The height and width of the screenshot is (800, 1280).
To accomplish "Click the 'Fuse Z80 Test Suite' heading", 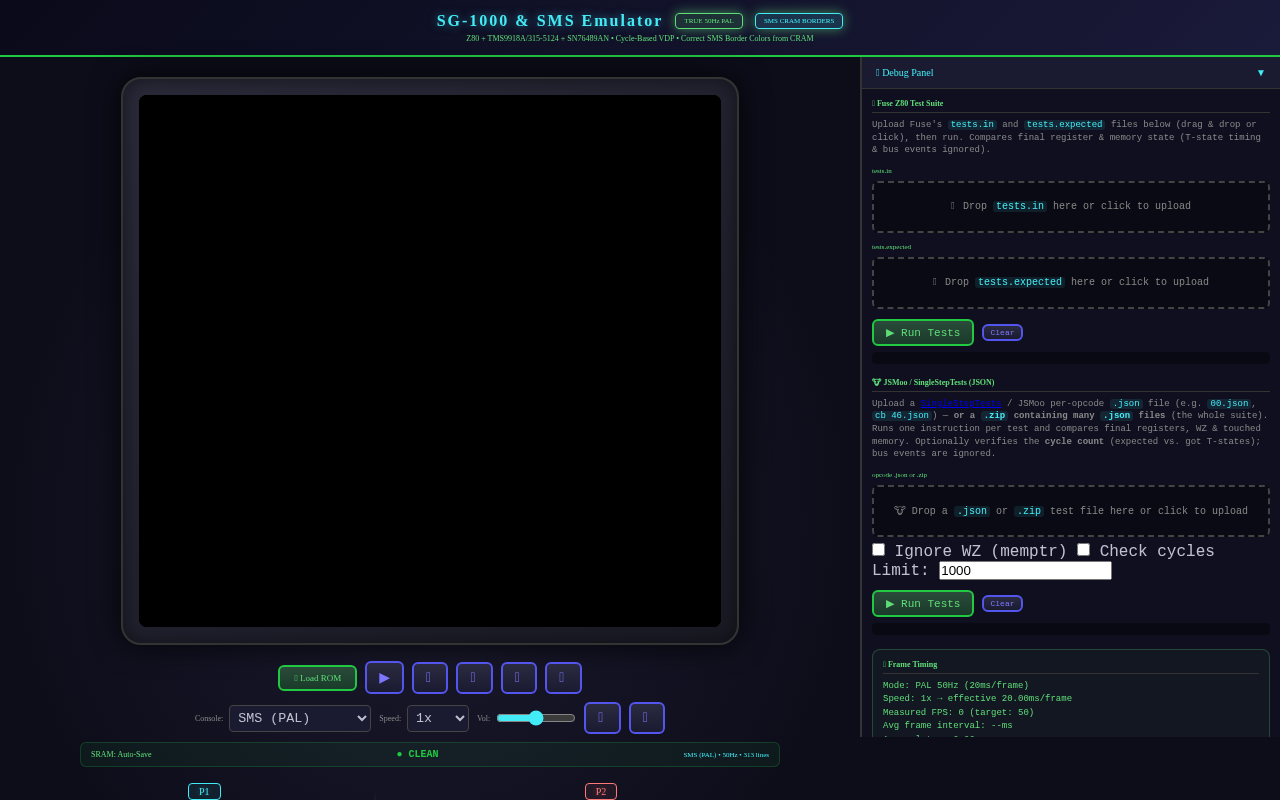I will tap(908, 103).
